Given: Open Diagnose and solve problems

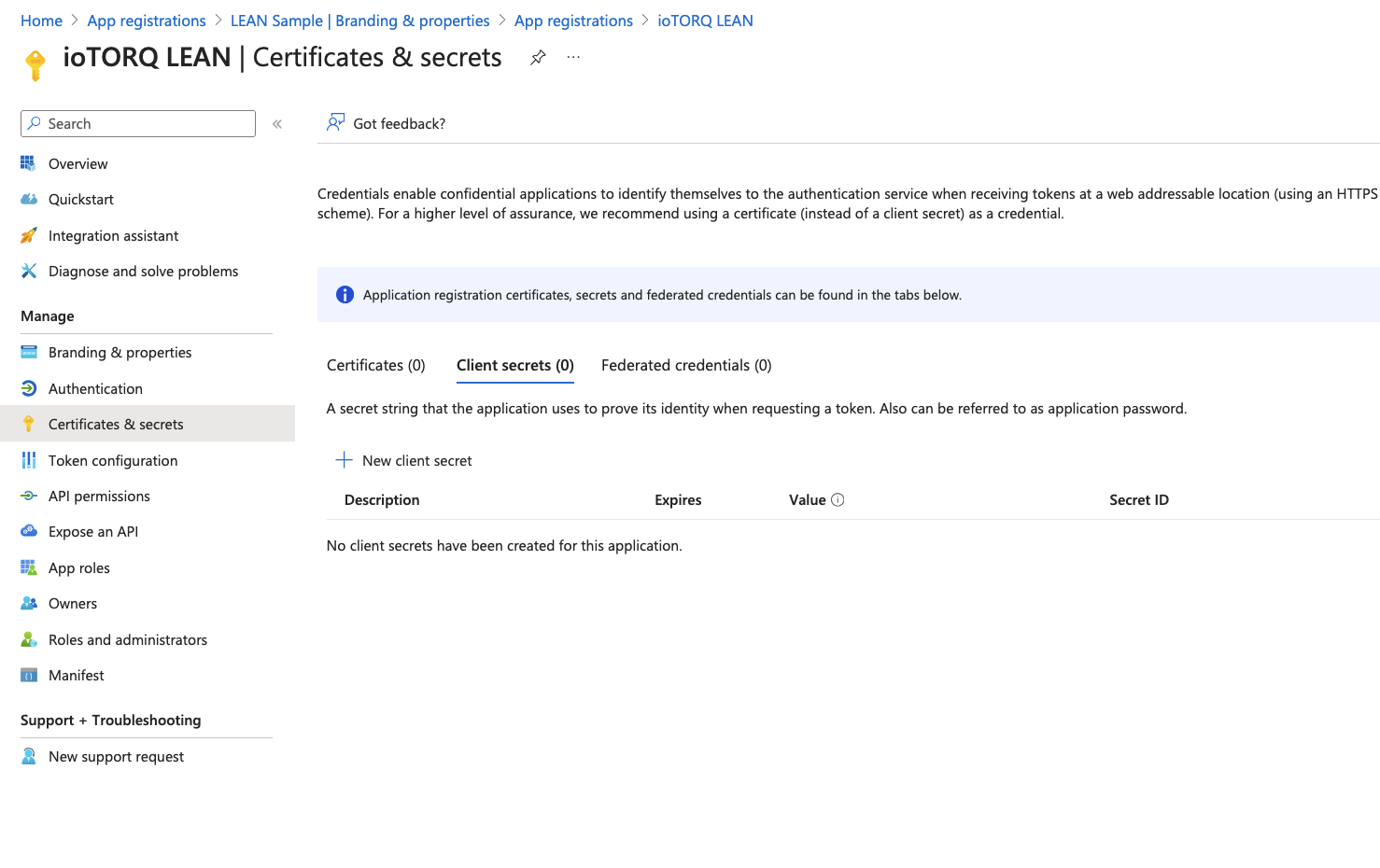Looking at the screenshot, I should coord(143,272).
